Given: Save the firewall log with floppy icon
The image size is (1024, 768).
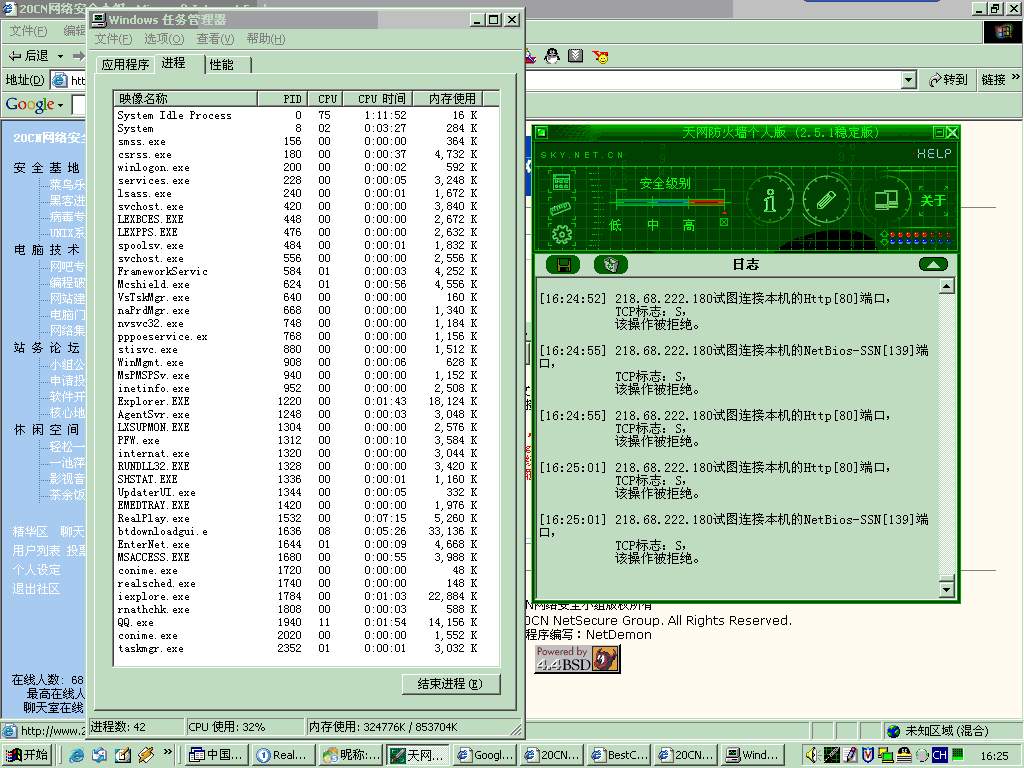Looking at the screenshot, I should pos(563,264).
